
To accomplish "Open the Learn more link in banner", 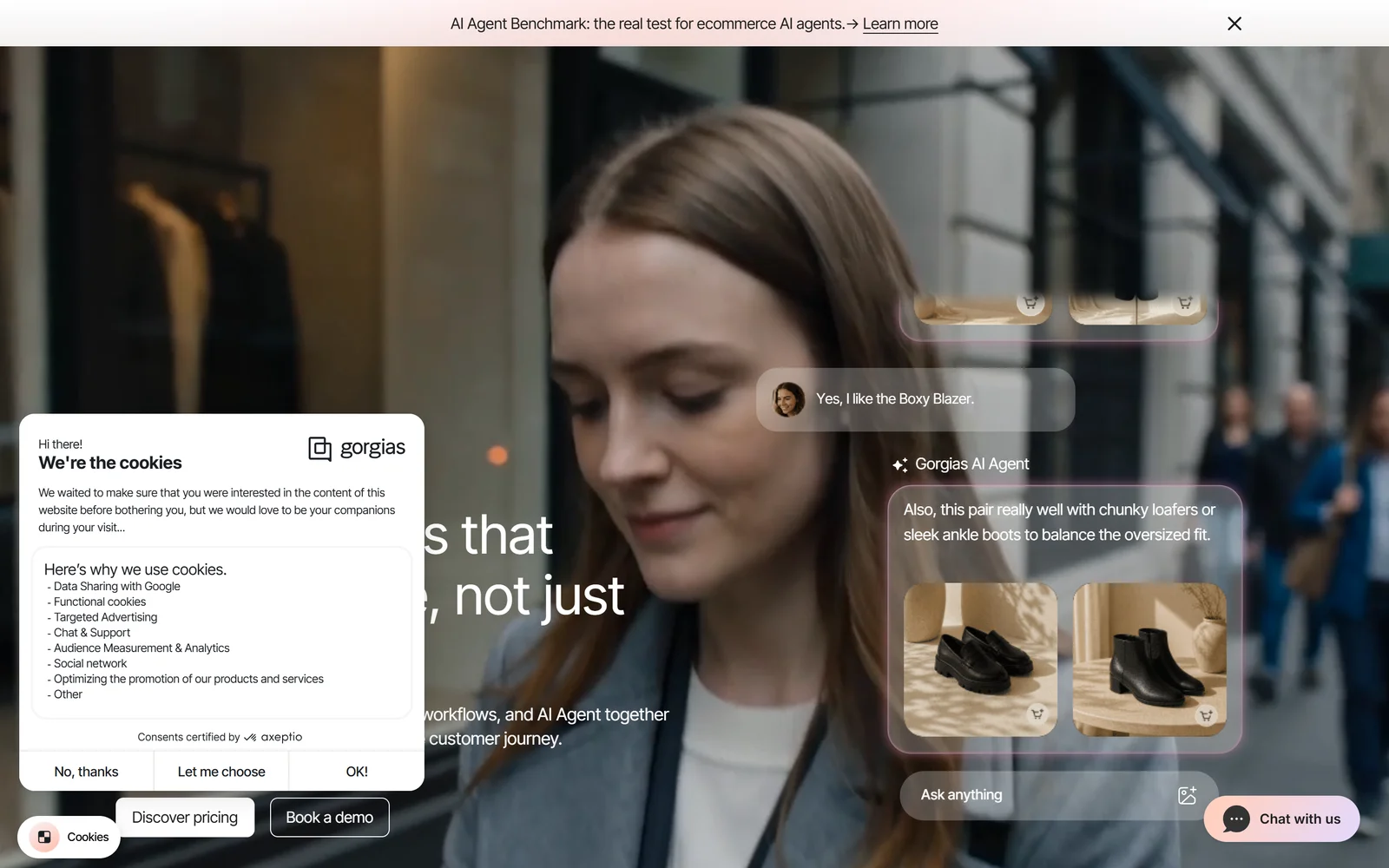I will [900, 24].
